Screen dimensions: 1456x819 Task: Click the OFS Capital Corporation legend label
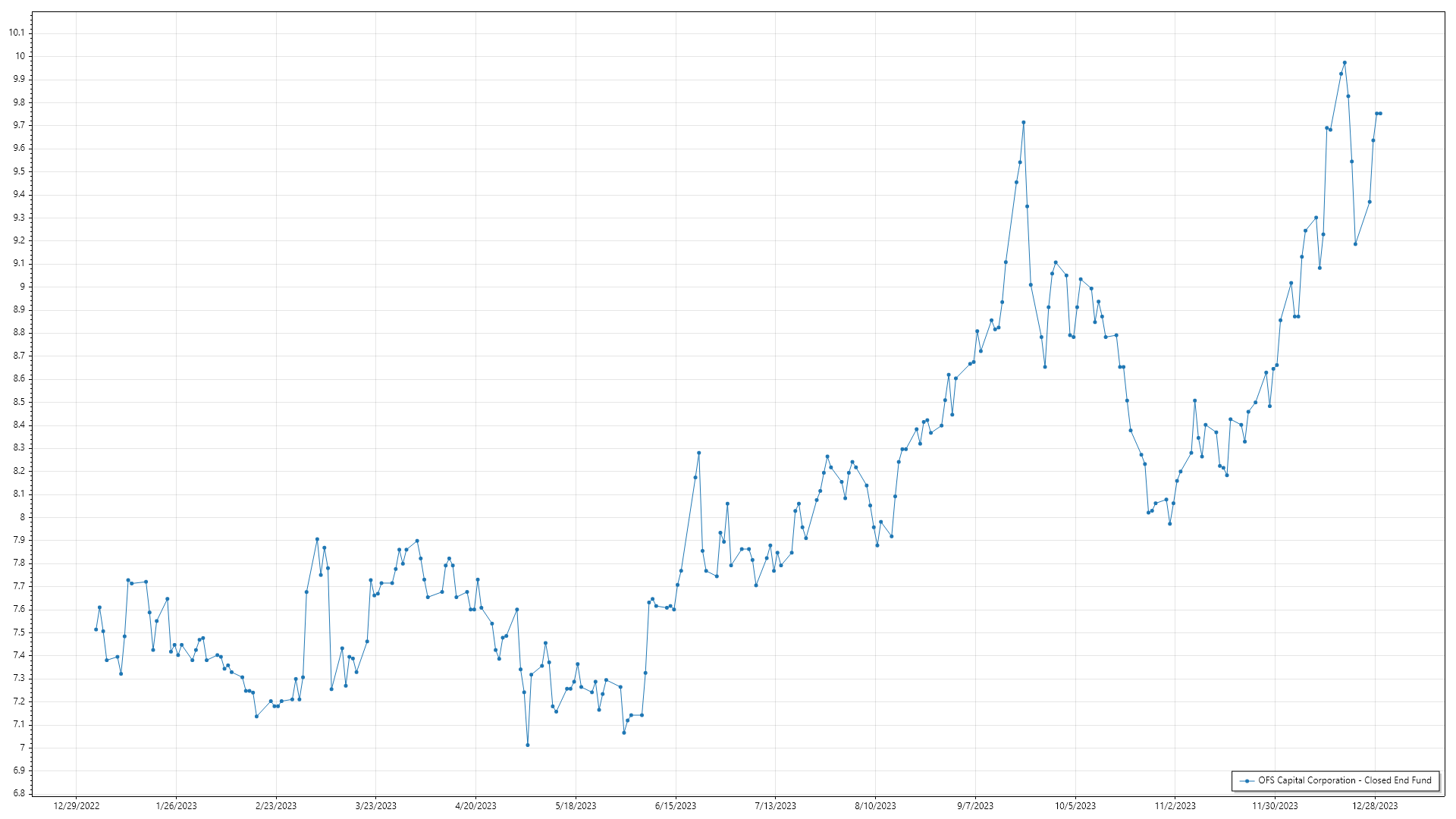click(1345, 780)
